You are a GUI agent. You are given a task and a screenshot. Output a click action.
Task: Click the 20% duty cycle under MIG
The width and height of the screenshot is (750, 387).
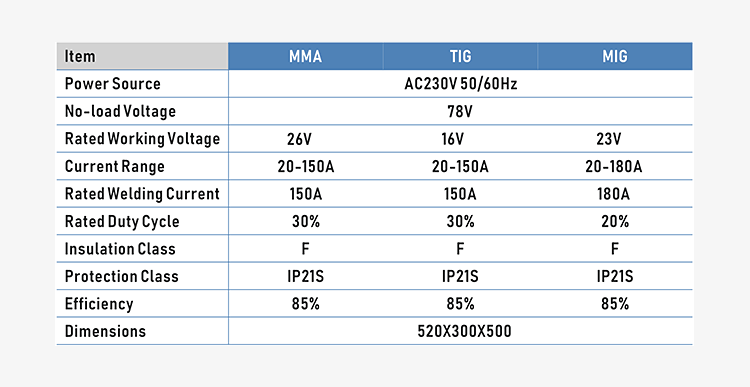pyautogui.click(x=615, y=221)
